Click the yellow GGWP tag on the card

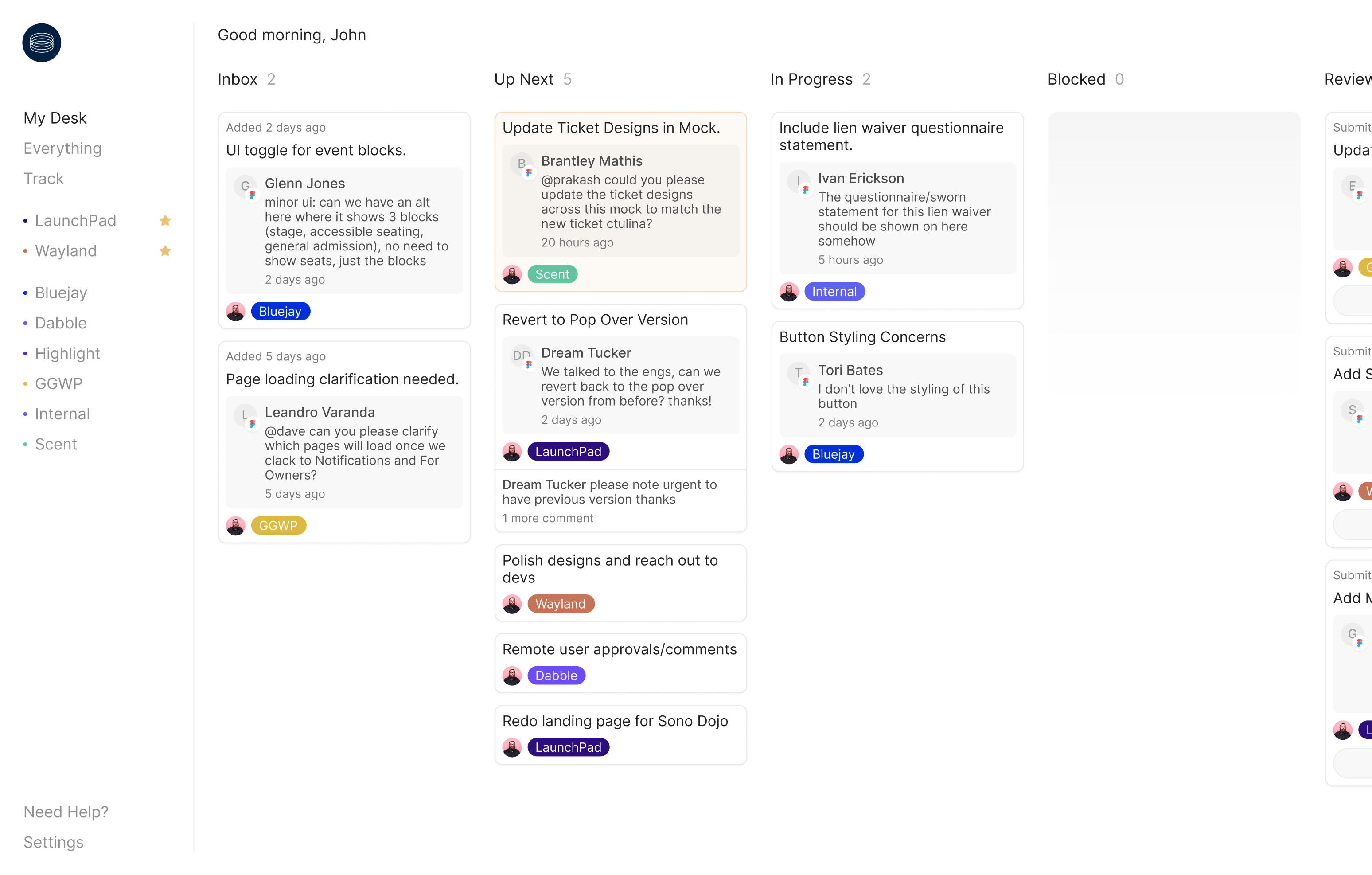(278, 526)
